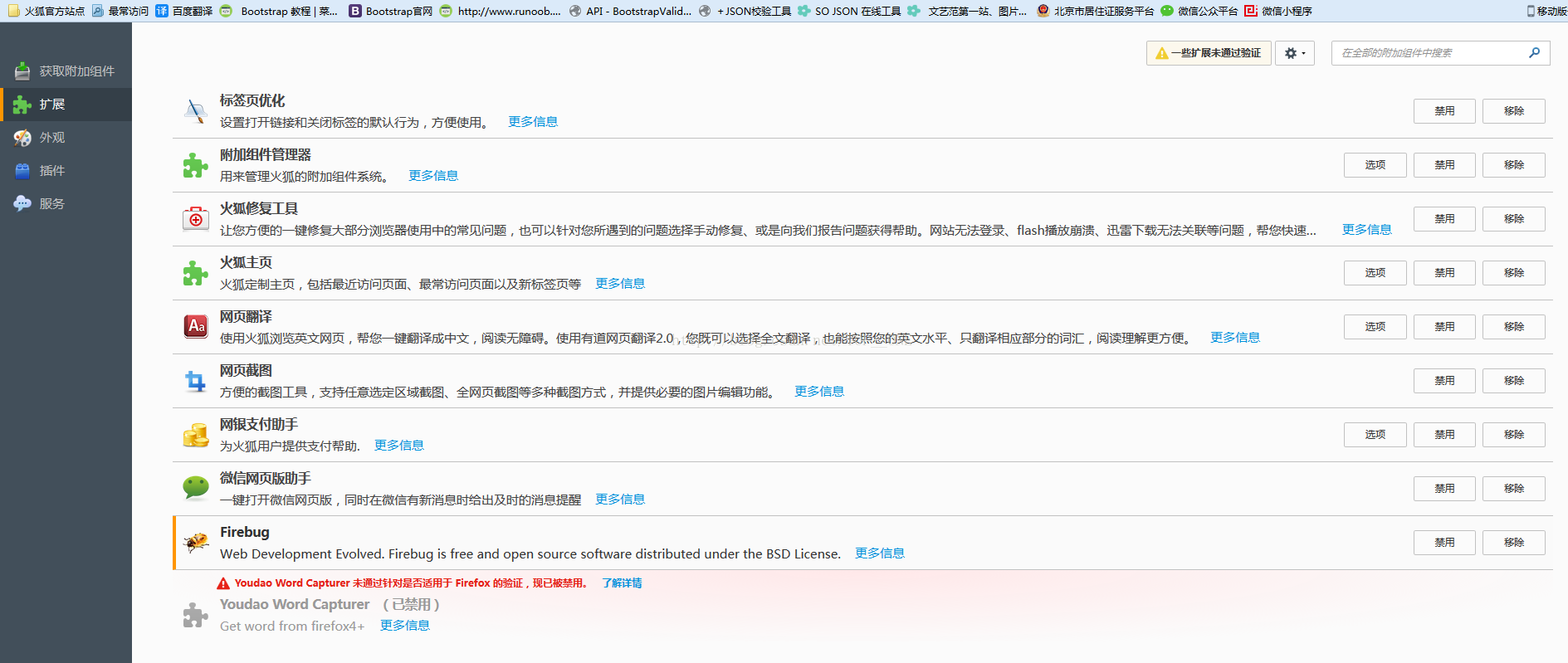Disable 微信网页版助手 extension
The image size is (1568, 663).
pyautogui.click(x=1444, y=489)
